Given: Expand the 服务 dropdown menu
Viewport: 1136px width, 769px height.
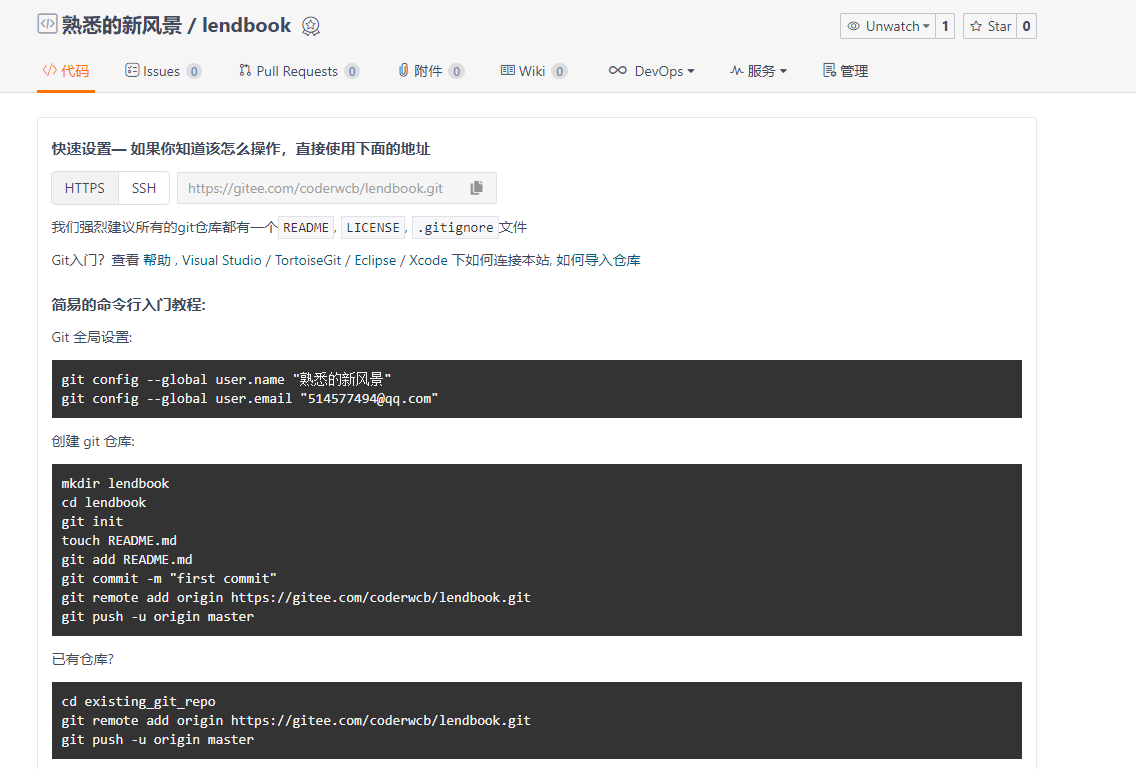Looking at the screenshot, I should (x=758, y=71).
